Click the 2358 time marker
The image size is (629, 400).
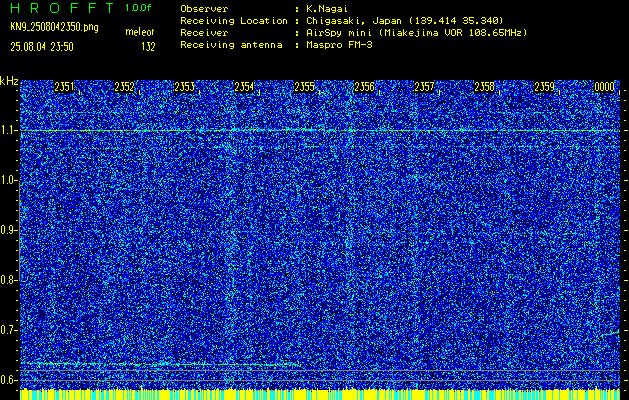coord(485,87)
